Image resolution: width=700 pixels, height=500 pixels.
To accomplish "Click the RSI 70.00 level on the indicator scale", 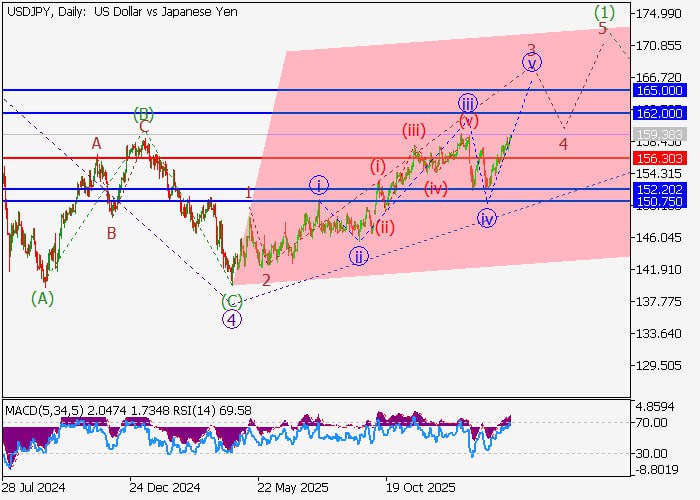I will (x=655, y=423).
